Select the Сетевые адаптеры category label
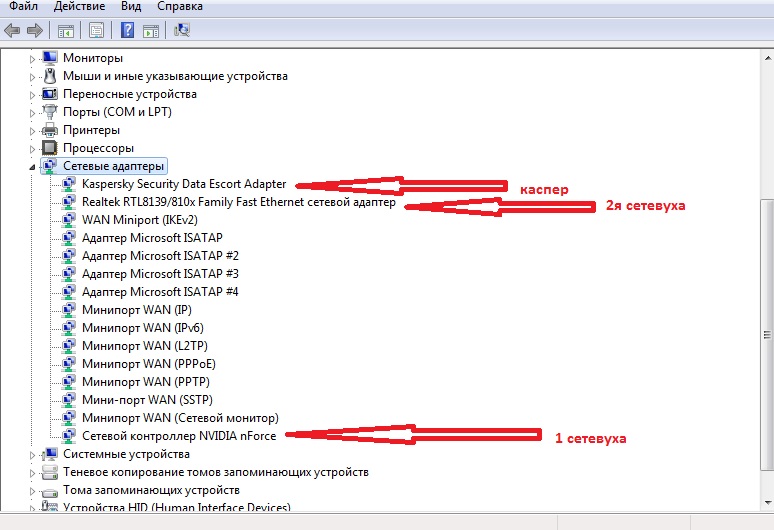The image size is (774, 530). [x=113, y=166]
